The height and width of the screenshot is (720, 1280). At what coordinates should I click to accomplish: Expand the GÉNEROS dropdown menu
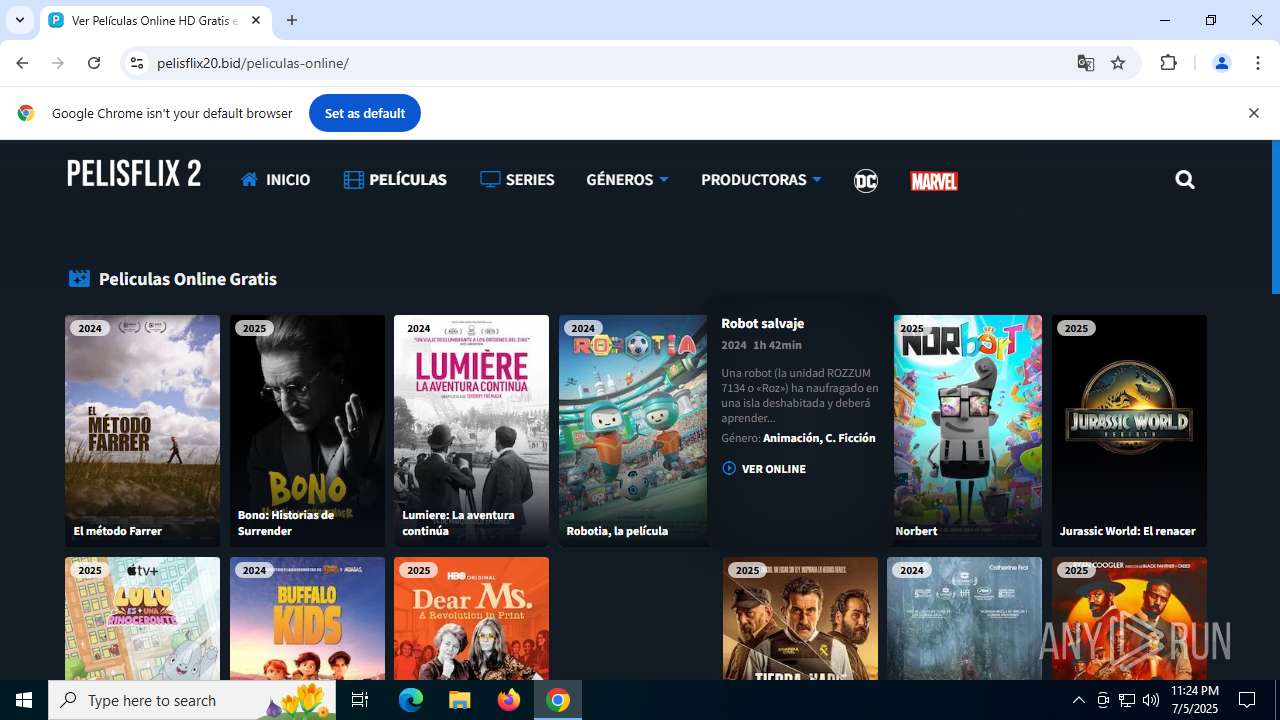point(627,180)
